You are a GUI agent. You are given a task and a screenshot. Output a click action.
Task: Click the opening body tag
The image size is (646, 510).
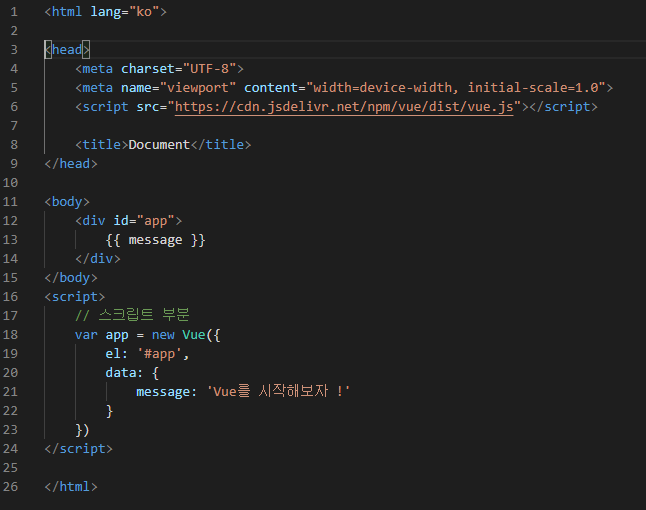point(67,202)
